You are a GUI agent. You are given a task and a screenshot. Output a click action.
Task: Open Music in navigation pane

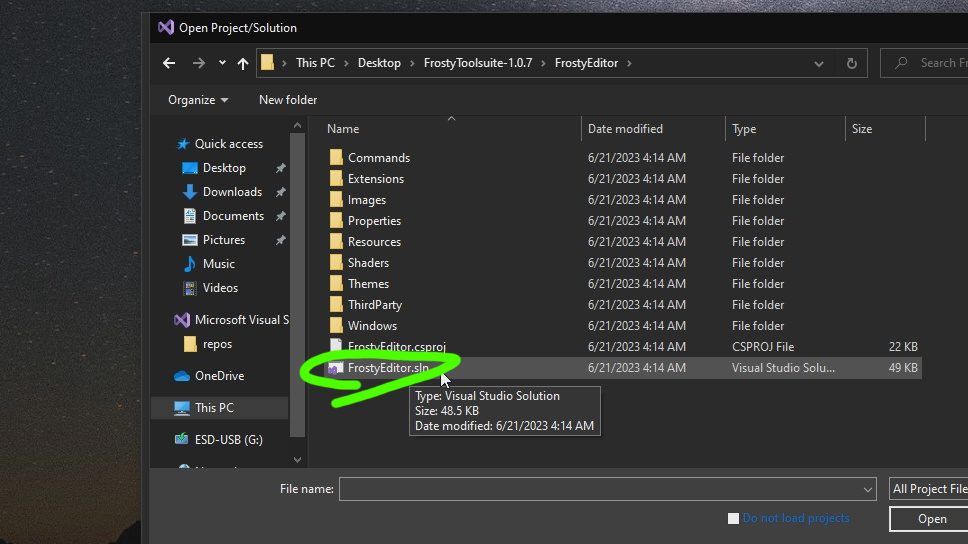click(x=219, y=264)
